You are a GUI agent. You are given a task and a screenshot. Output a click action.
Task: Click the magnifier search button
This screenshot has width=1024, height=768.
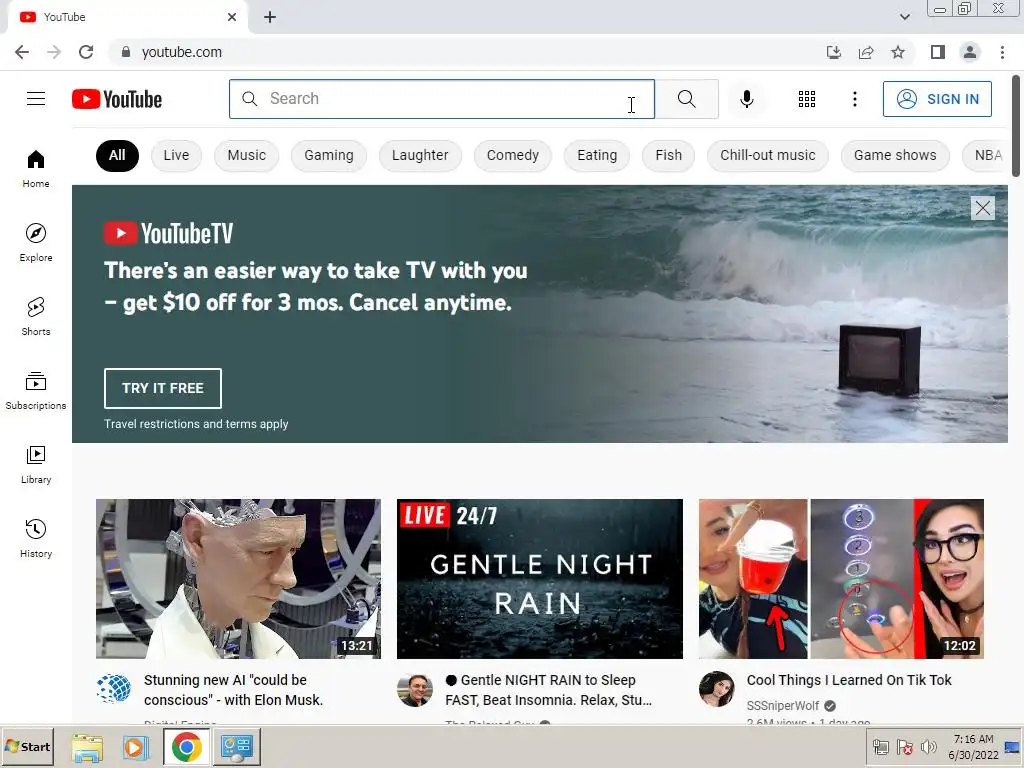[686, 99]
